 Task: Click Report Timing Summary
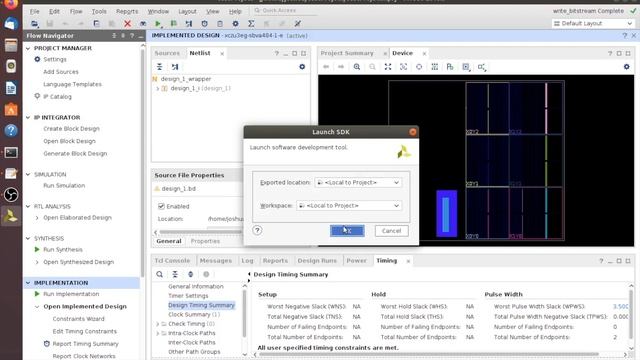tap(85, 344)
